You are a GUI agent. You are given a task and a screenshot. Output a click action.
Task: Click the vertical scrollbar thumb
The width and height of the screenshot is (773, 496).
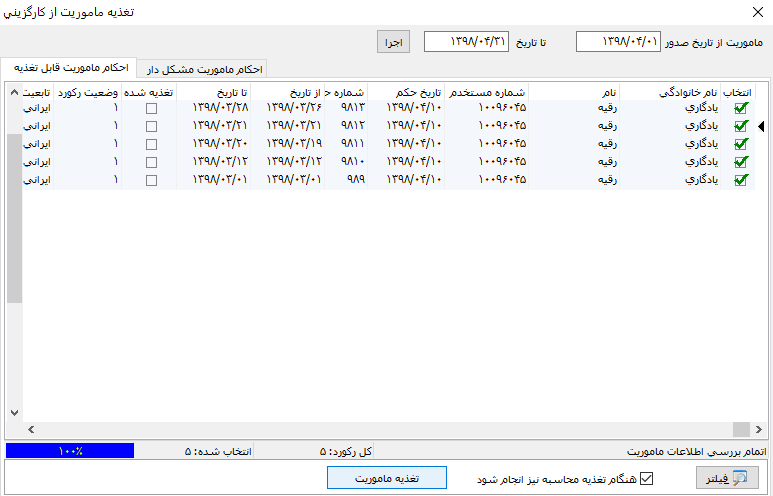[14, 219]
